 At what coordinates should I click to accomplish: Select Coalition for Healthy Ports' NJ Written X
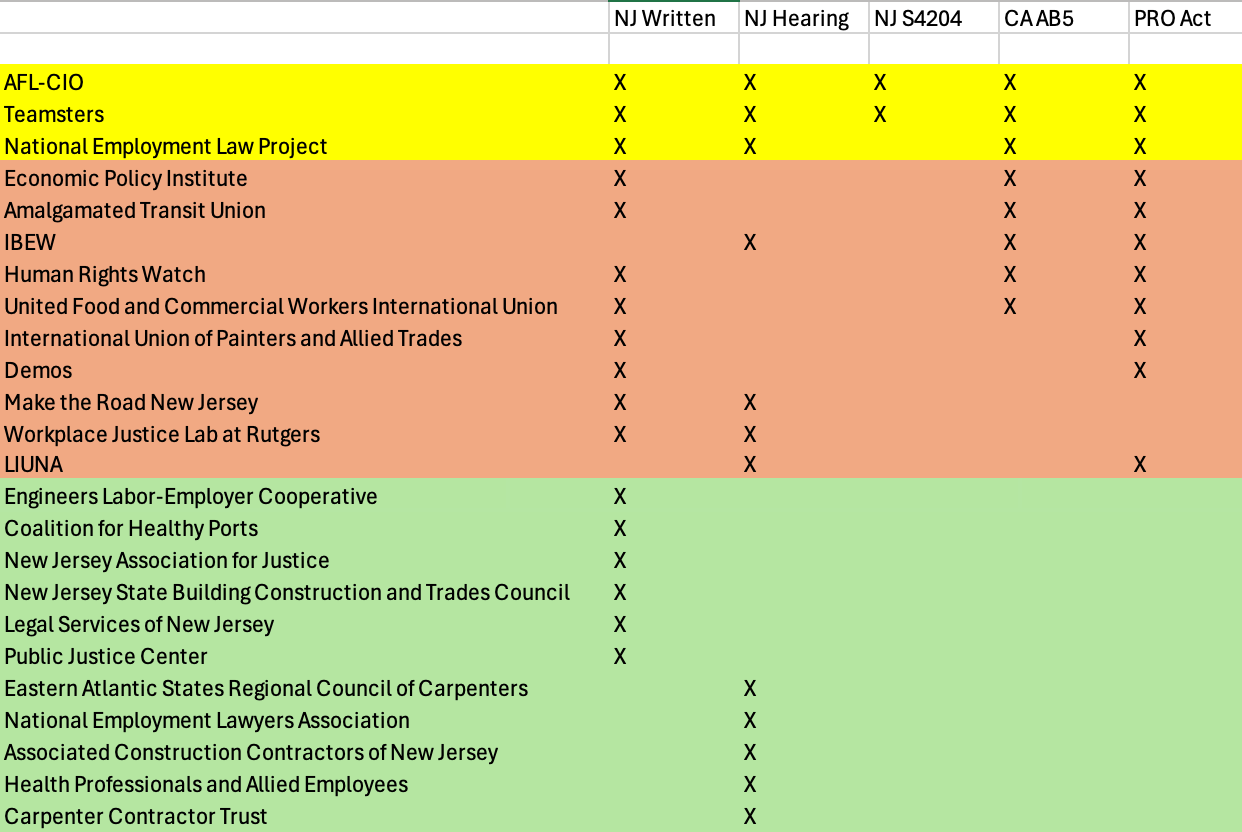(x=620, y=528)
